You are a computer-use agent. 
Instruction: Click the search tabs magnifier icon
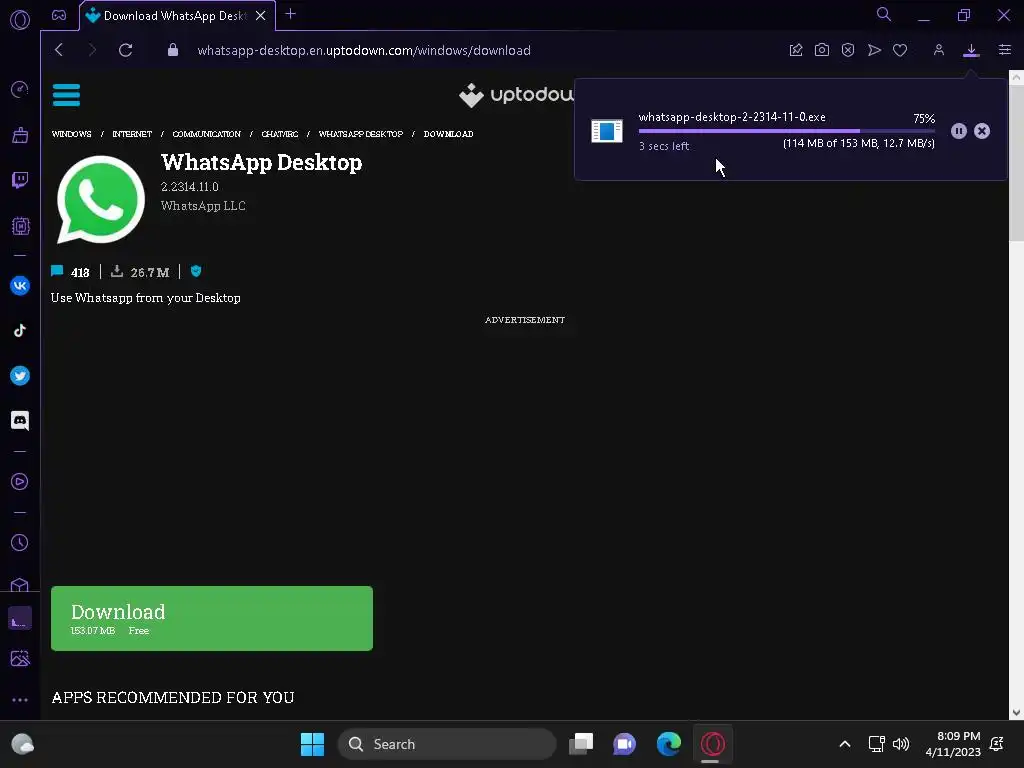[884, 14]
